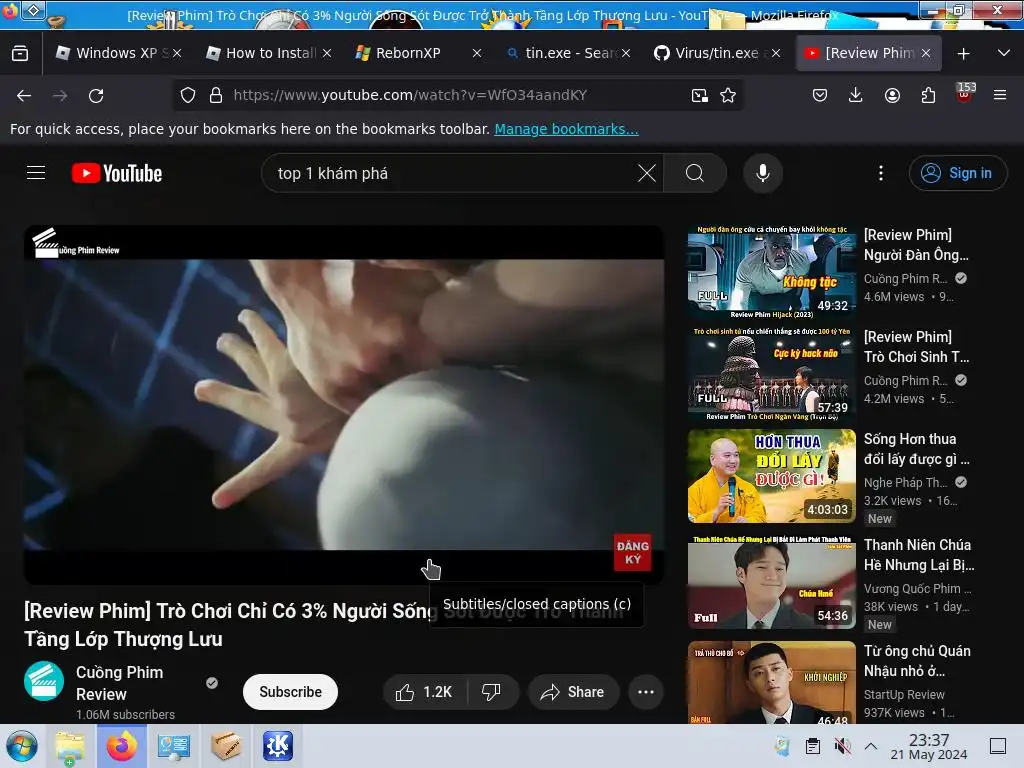The height and width of the screenshot is (768, 1024).
Task: Click the Sign in button
Action: 957,173
